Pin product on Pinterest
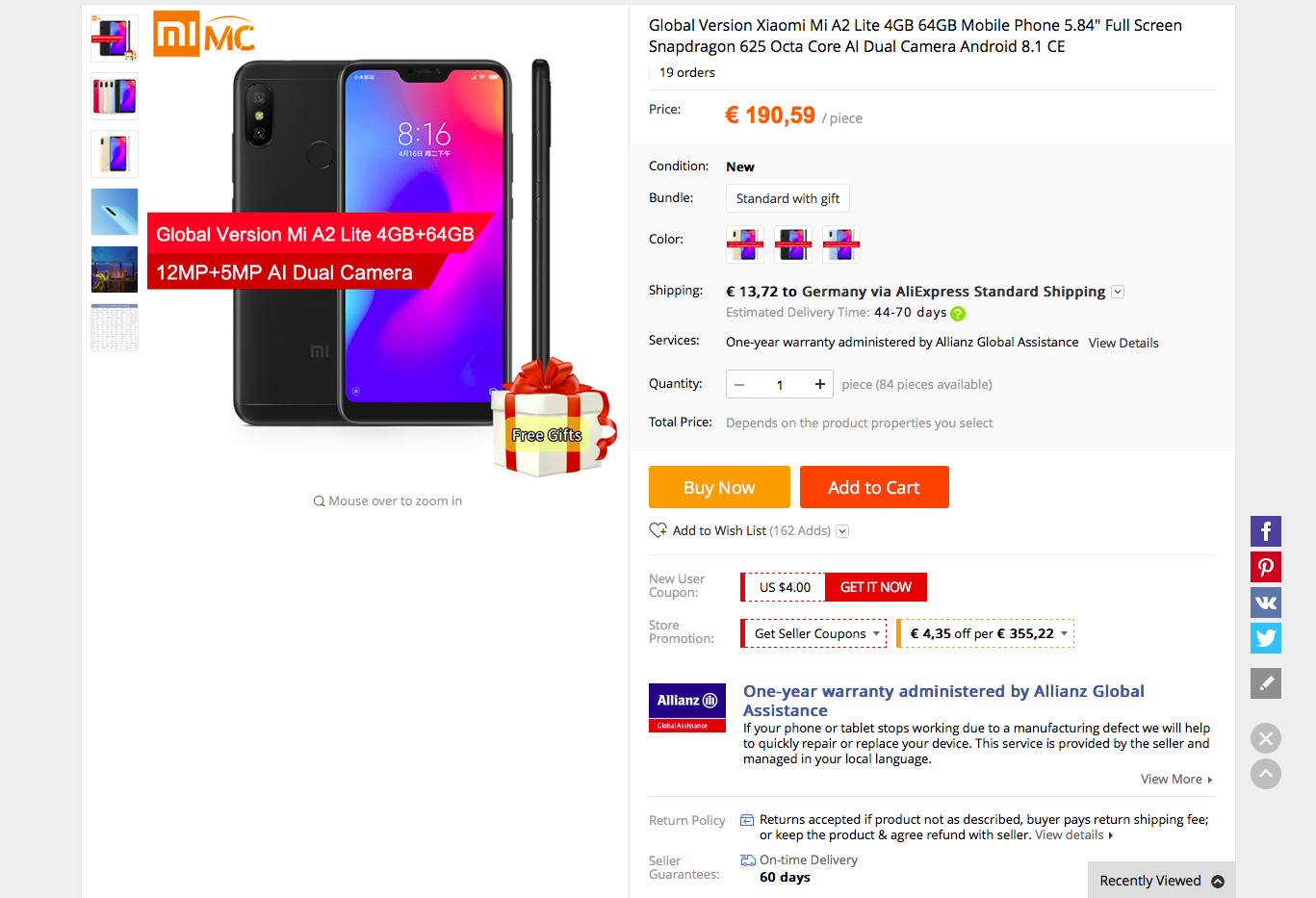 pos(1265,567)
